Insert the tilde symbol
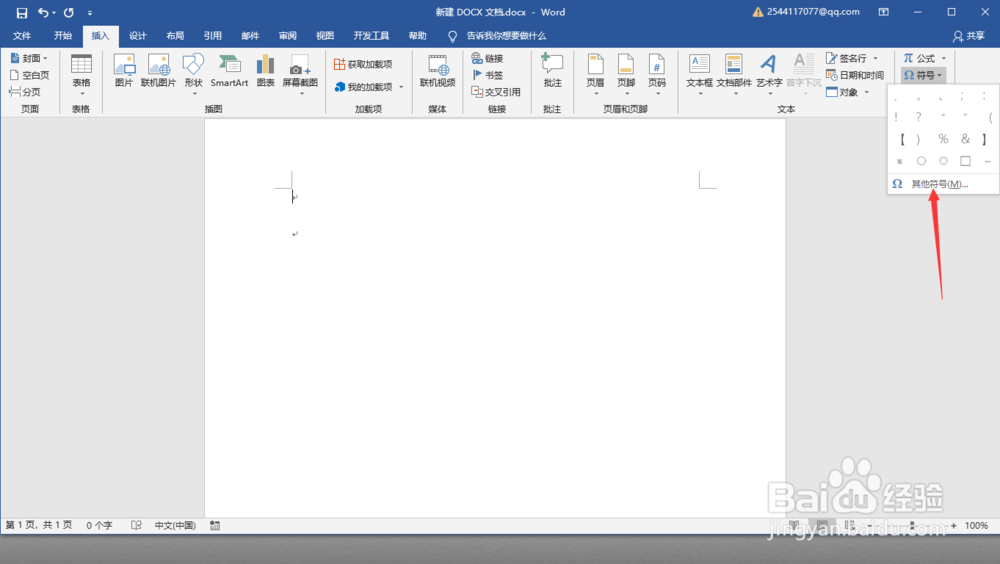 pyautogui.click(x=987, y=161)
